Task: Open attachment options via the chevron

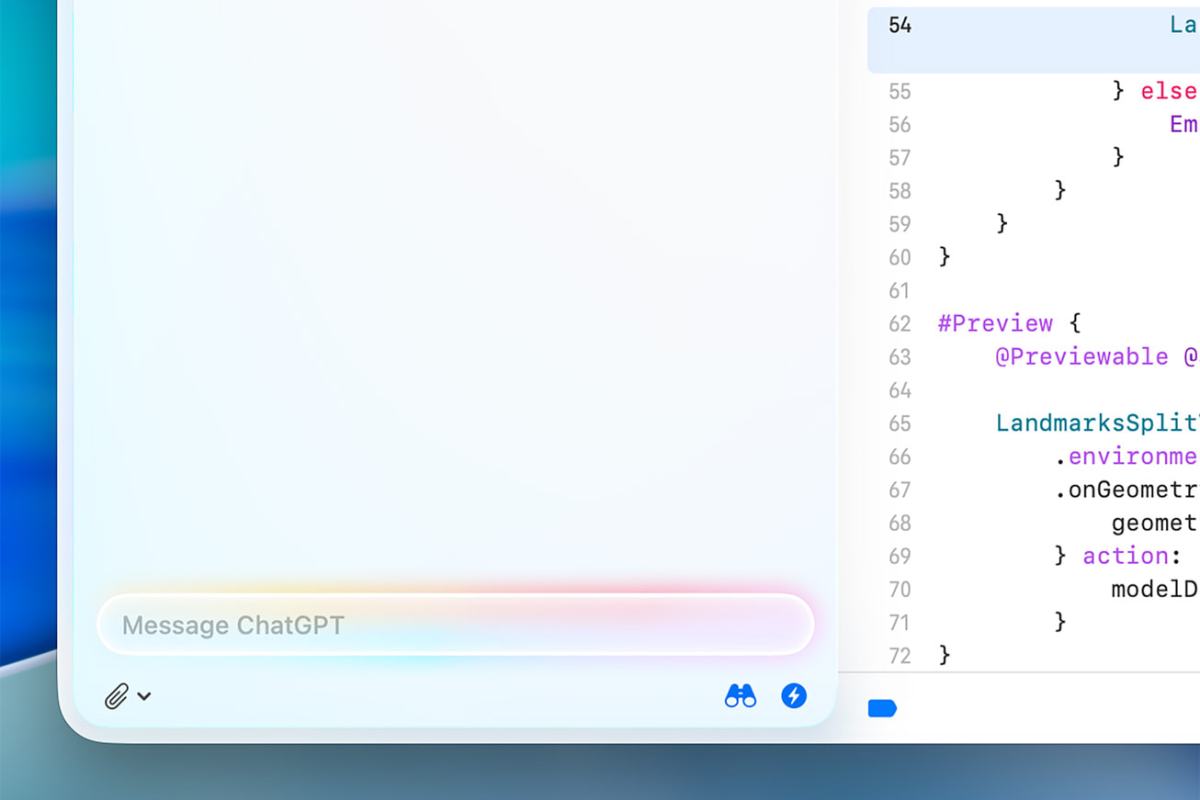Action: pyautogui.click(x=145, y=698)
